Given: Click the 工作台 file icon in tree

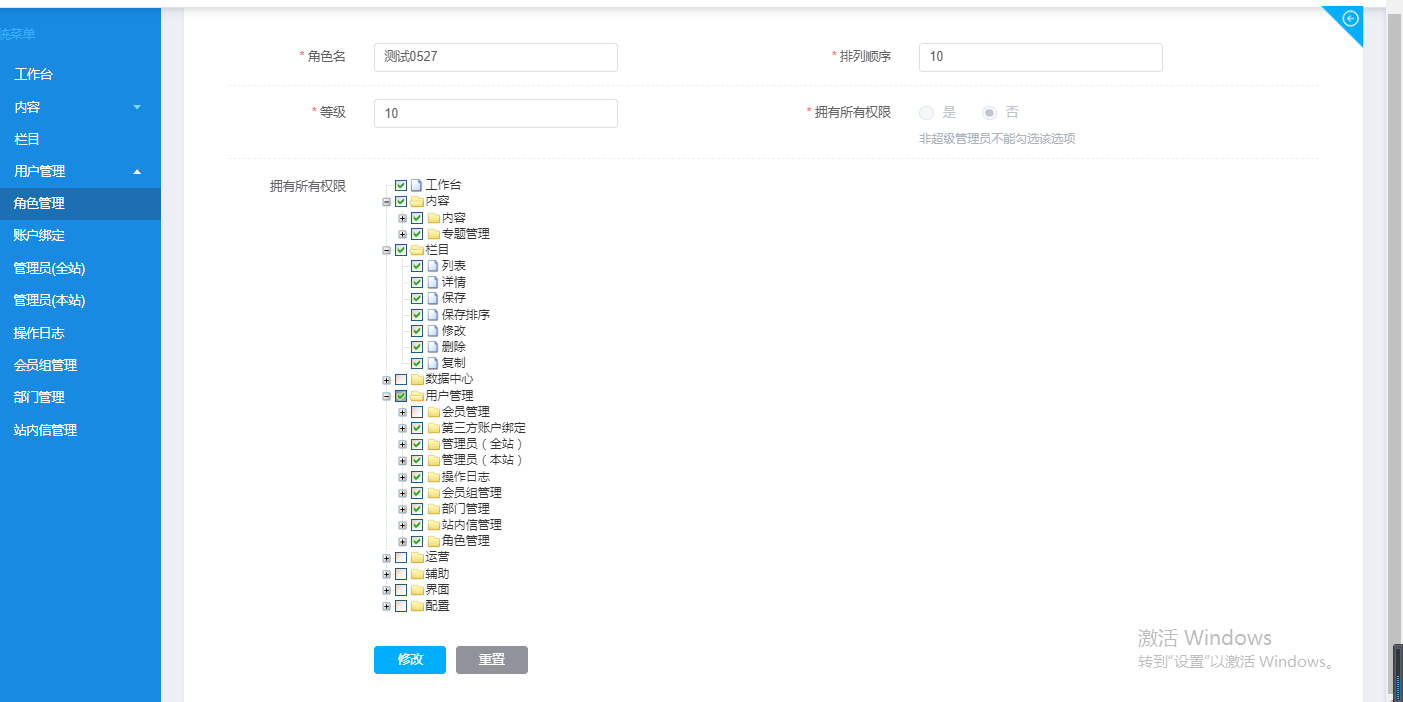Looking at the screenshot, I should 416,185.
